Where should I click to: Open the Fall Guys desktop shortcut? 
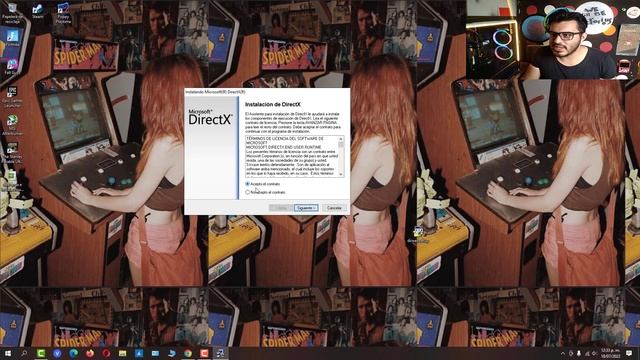(x=11, y=66)
